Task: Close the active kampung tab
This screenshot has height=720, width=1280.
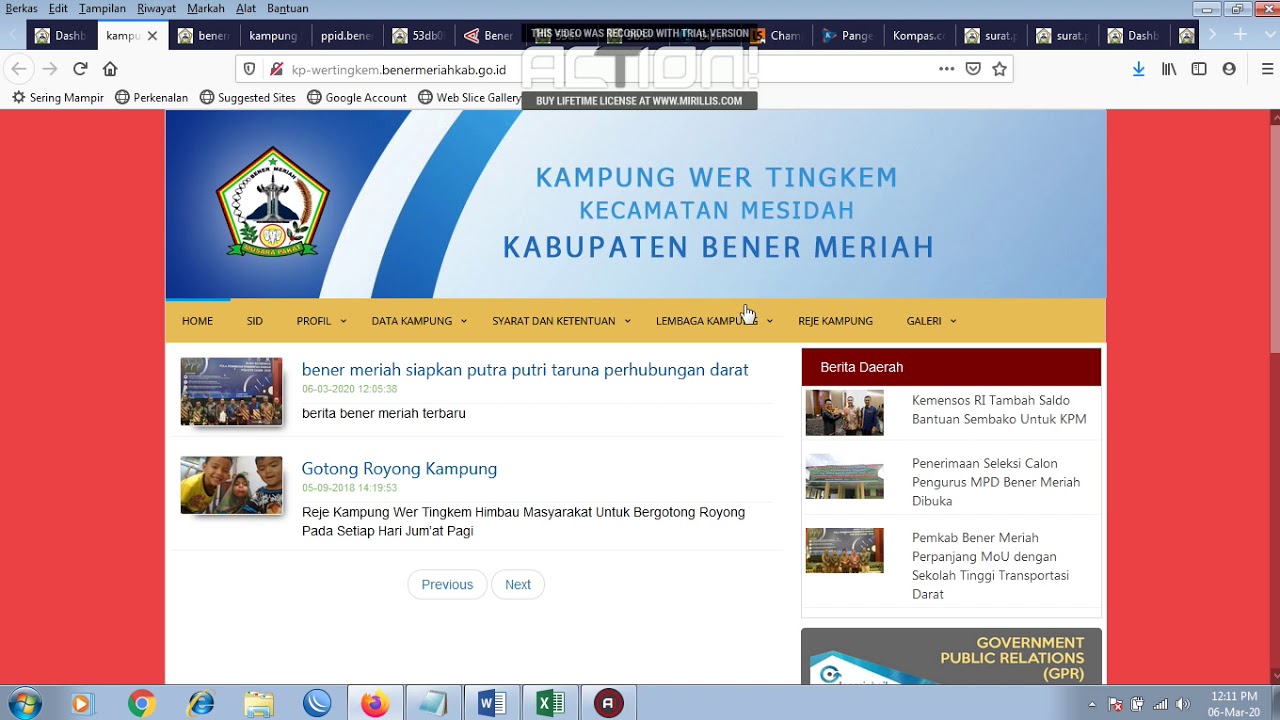Action: click(152, 36)
